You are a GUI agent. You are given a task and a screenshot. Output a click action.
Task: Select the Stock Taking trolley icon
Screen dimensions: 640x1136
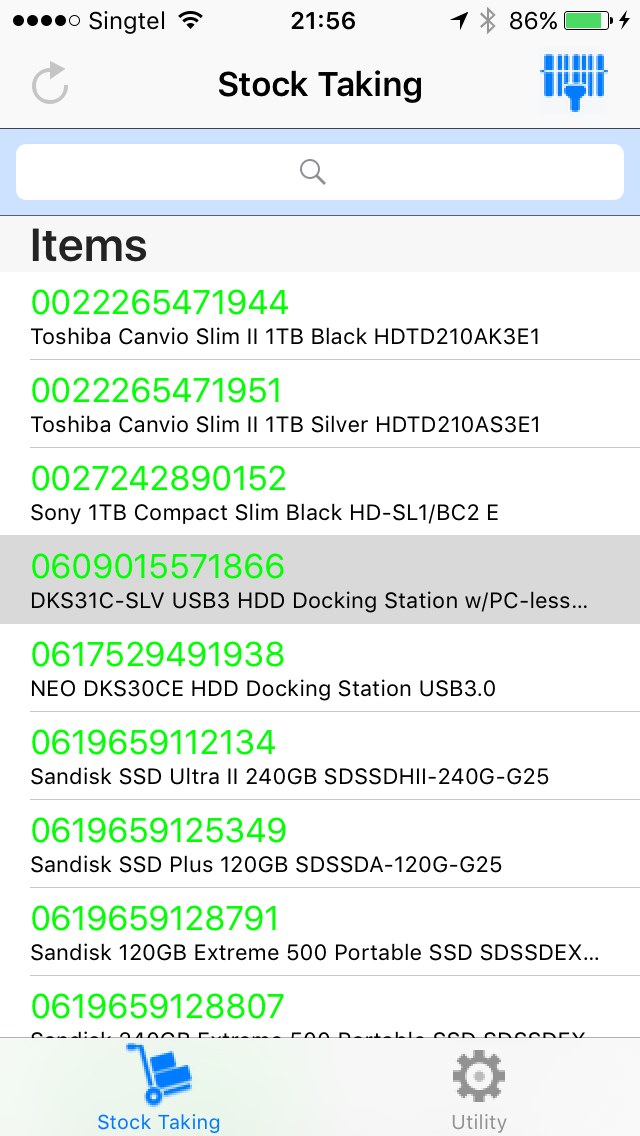[159, 1076]
